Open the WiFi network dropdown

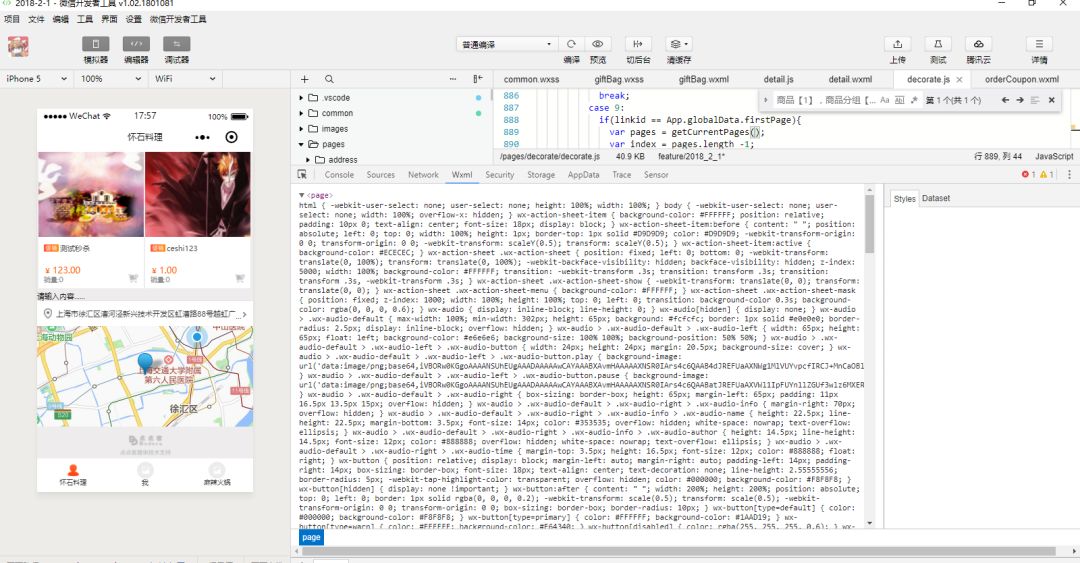[185, 79]
